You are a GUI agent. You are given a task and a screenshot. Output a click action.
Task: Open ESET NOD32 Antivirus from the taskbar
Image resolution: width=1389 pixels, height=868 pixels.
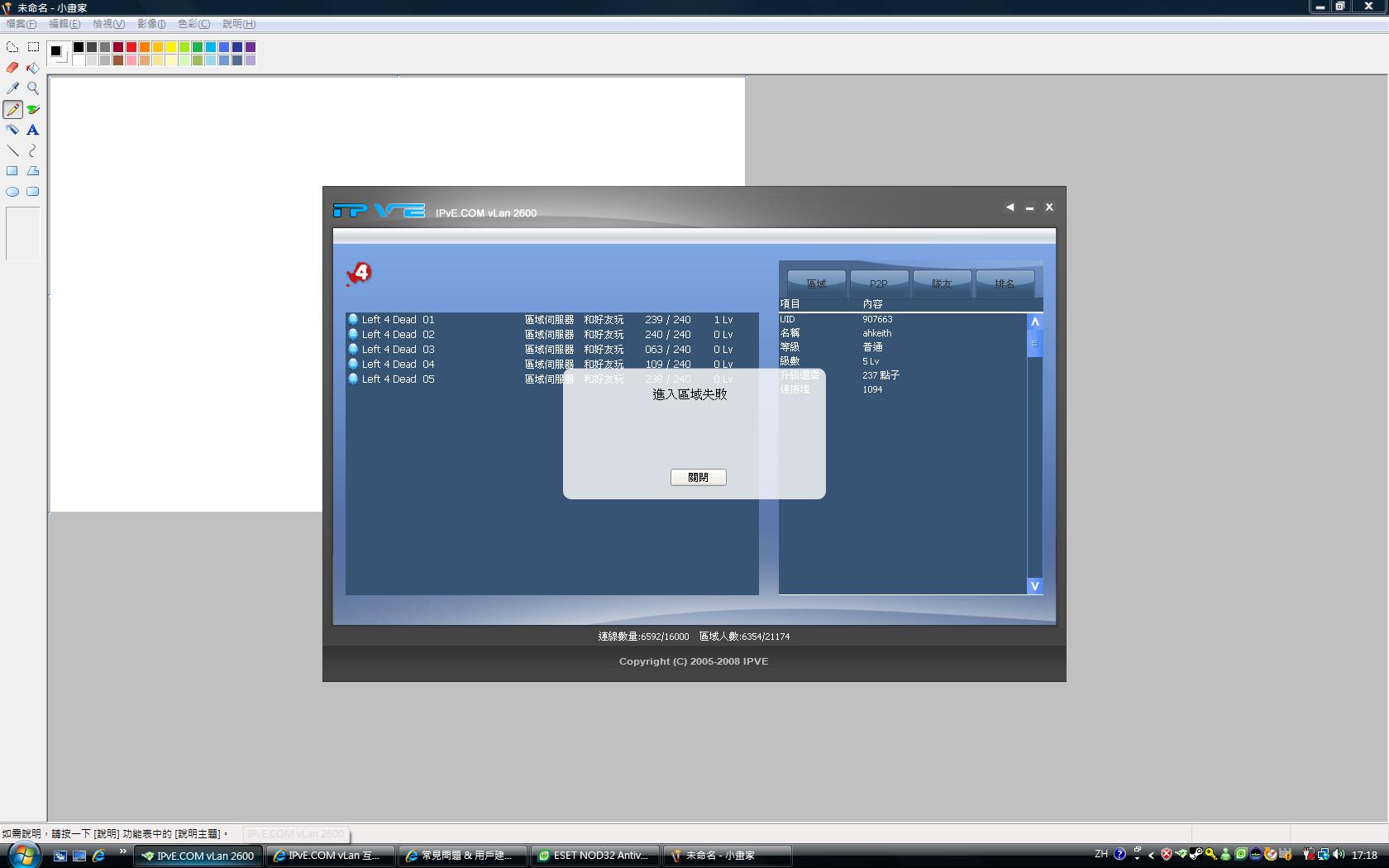594,856
